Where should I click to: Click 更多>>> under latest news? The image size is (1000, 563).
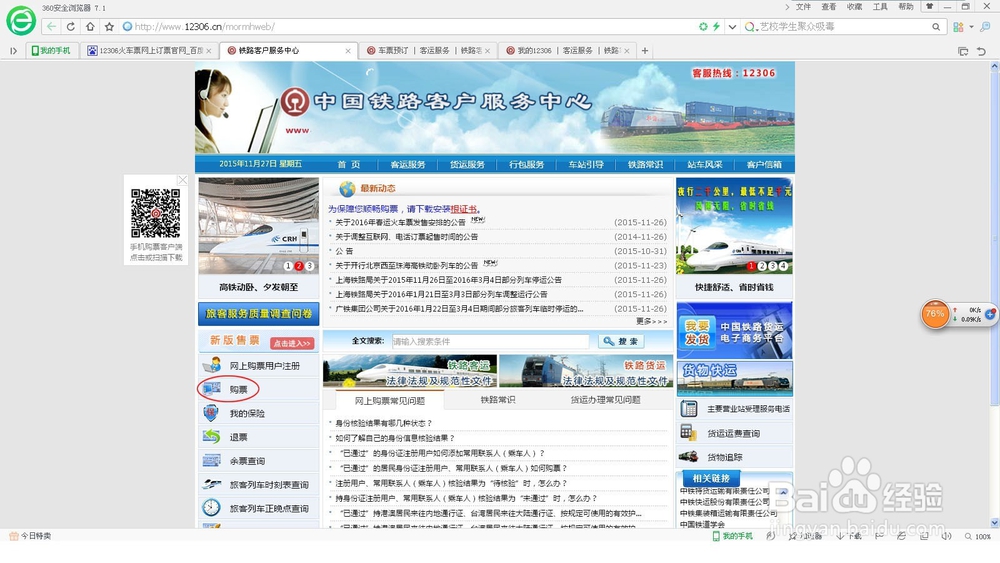click(x=651, y=321)
